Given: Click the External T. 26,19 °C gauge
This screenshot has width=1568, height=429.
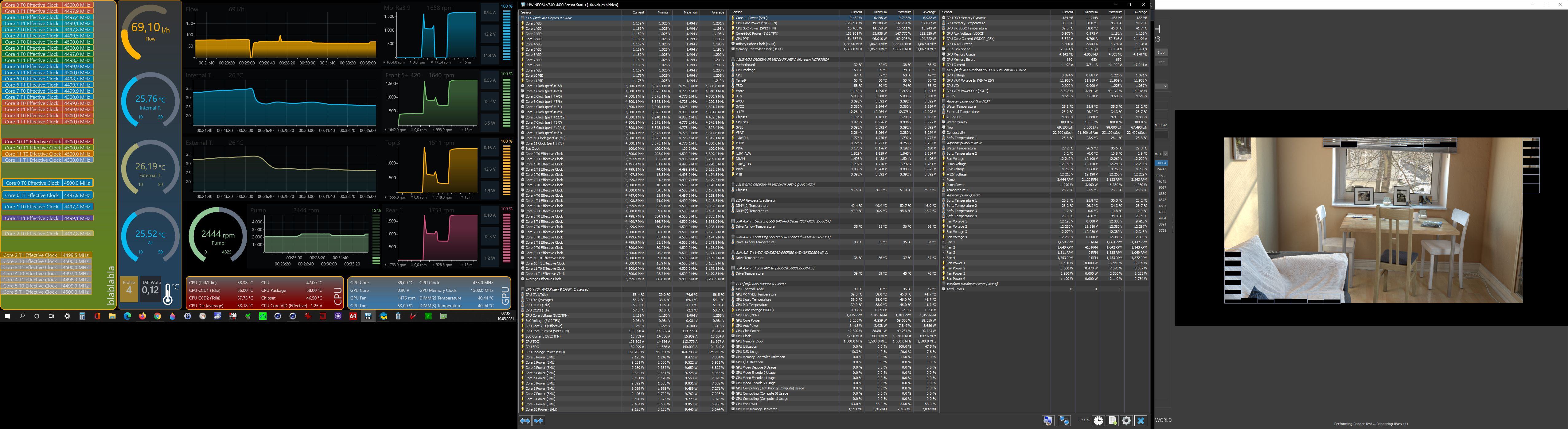Looking at the screenshot, I should coord(150,168).
